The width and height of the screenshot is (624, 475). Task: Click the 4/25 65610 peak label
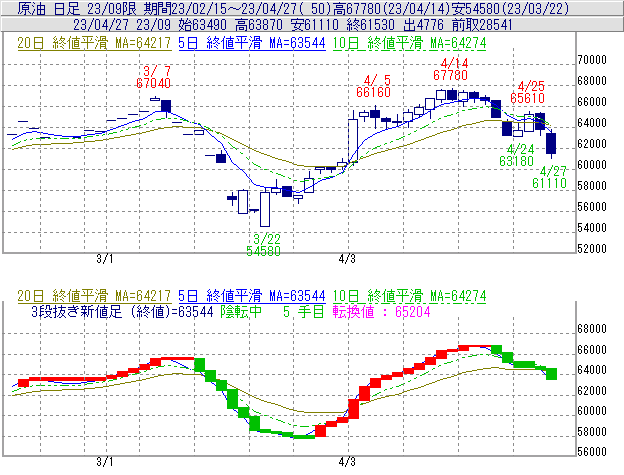527,92
